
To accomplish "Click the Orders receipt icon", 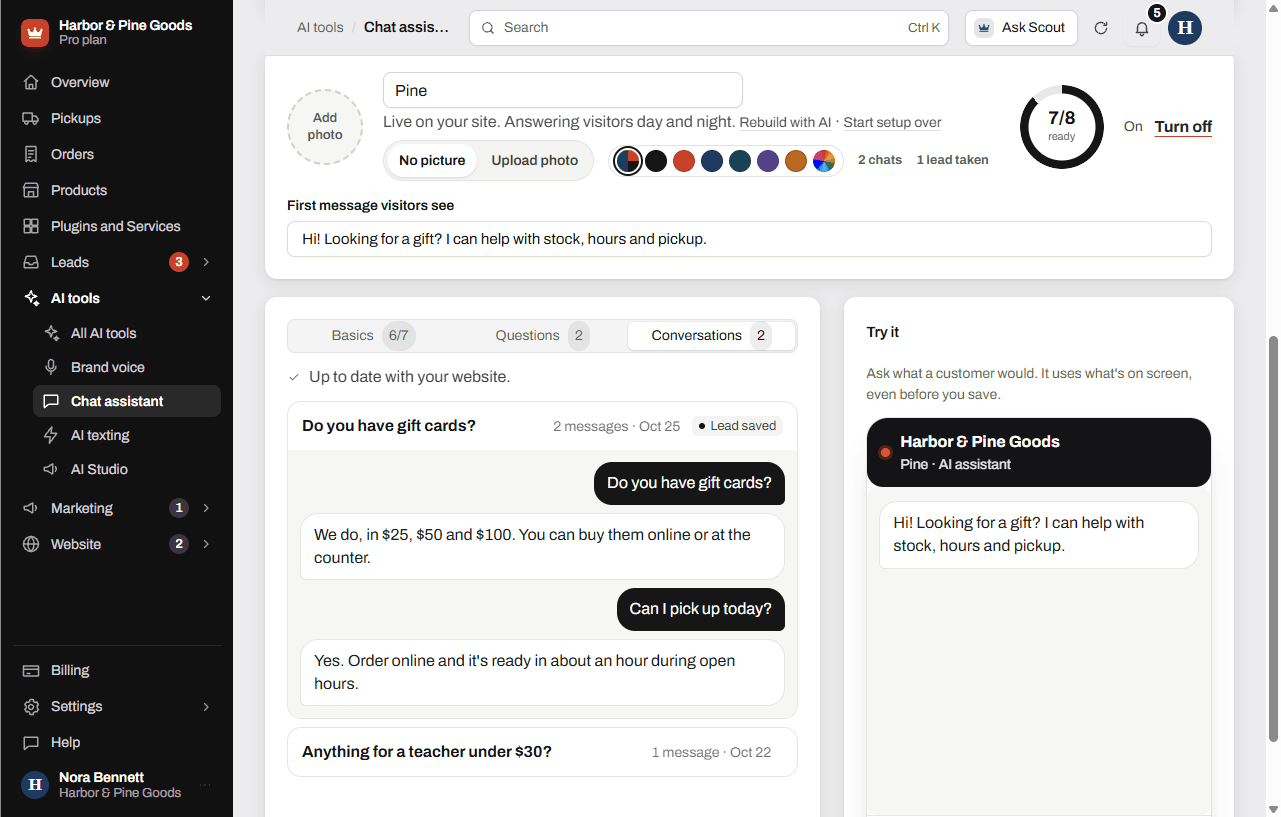I will point(31,154).
